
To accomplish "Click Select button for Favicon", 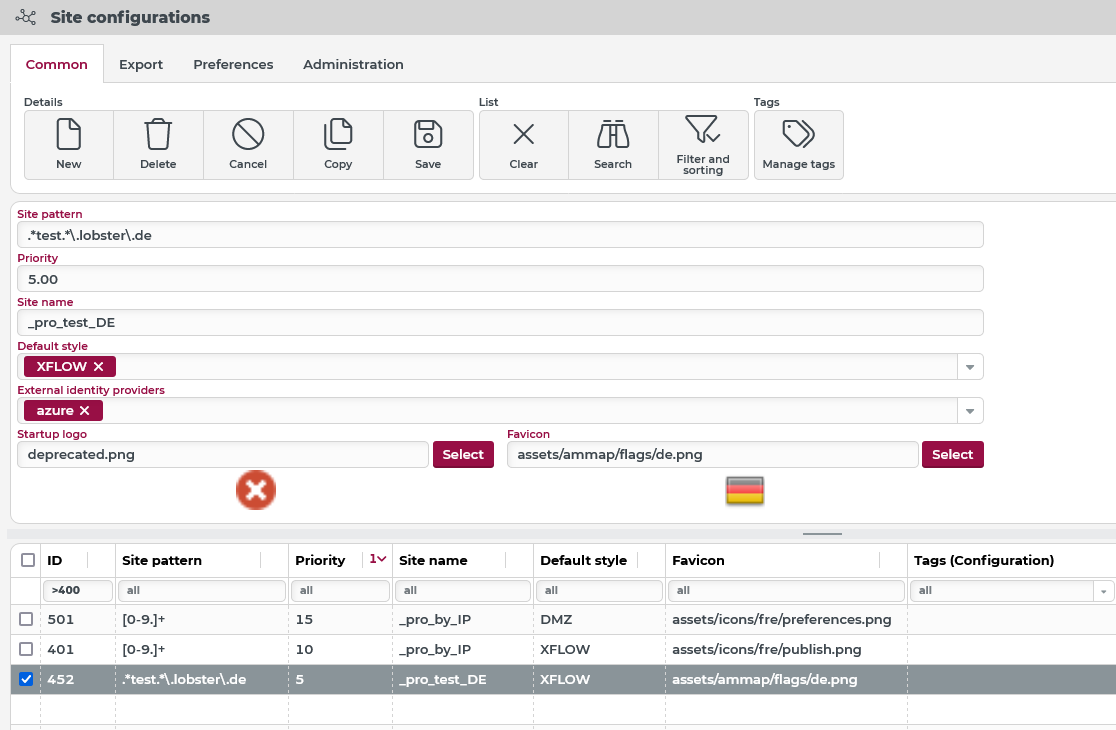I will coord(952,455).
